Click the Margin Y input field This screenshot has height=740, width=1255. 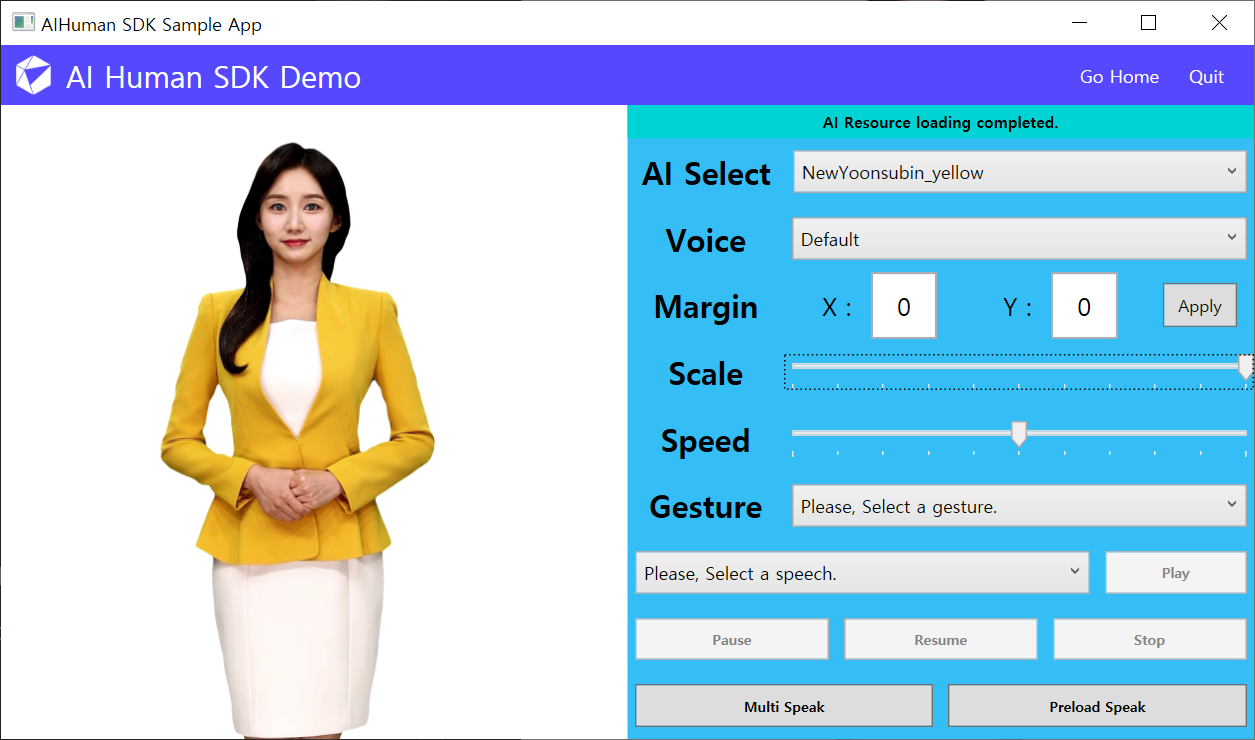coord(1084,306)
